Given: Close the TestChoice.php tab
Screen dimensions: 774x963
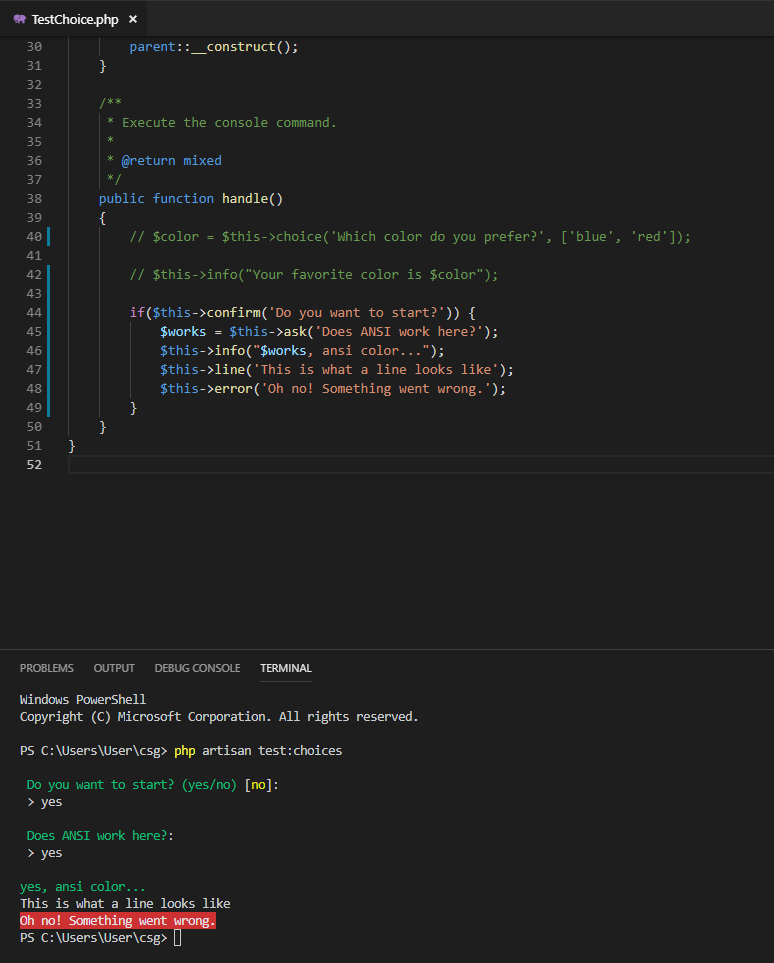Looking at the screenshot, I should 133,17.
